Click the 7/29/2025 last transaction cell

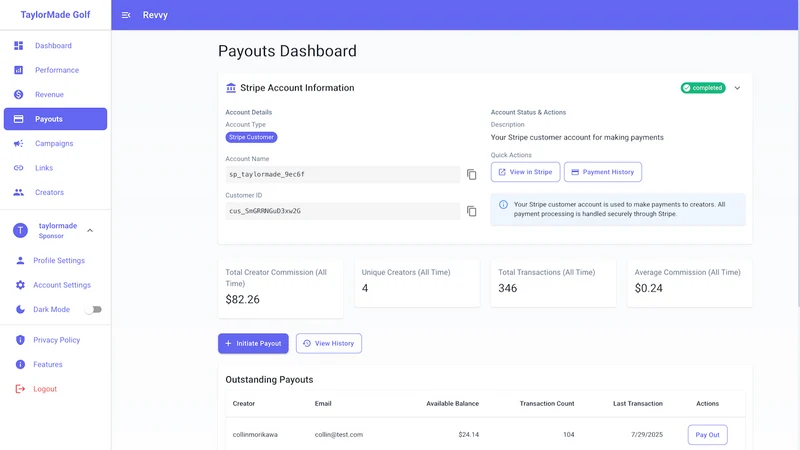646,435
